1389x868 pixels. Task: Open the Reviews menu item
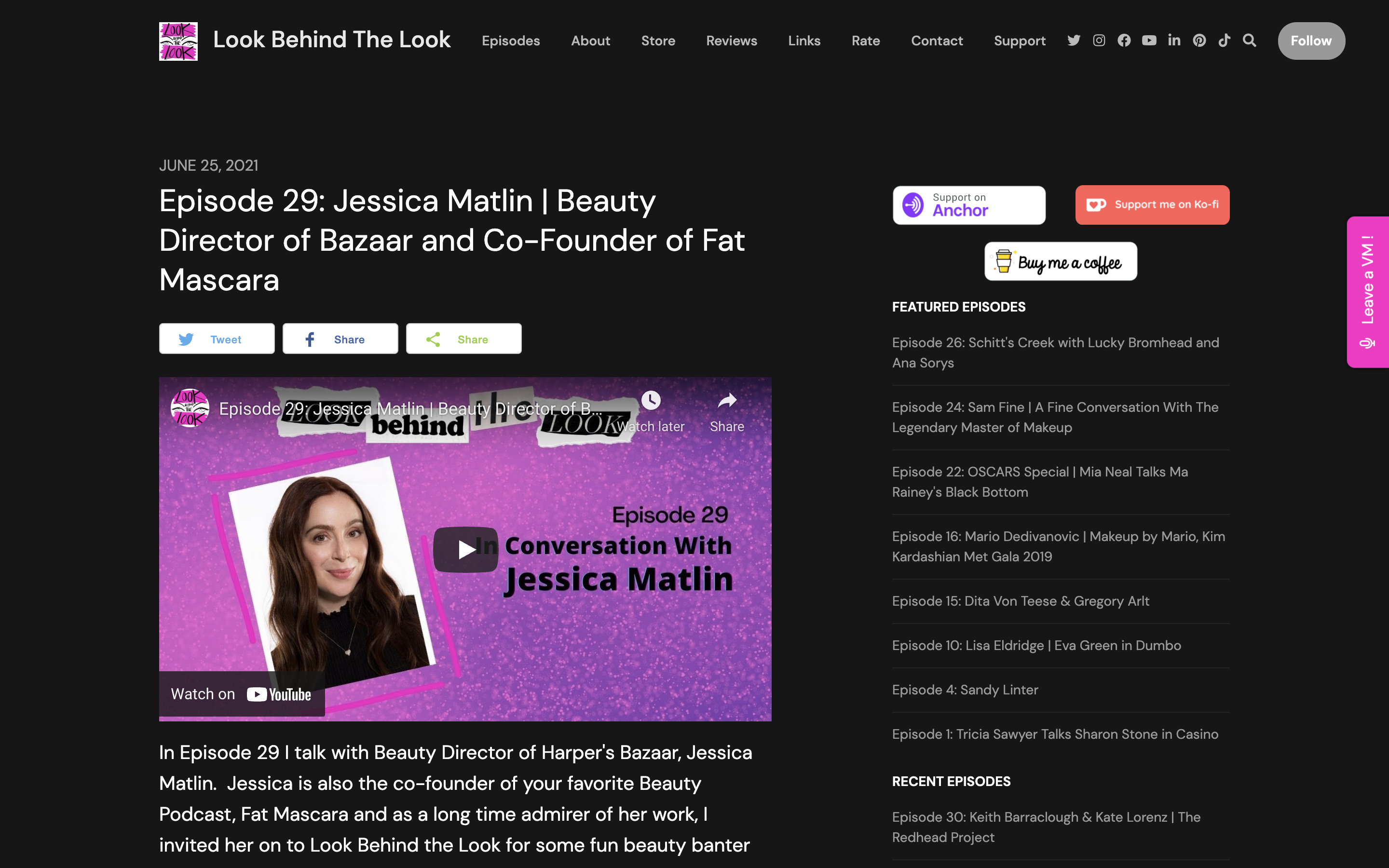coord(731,41)
